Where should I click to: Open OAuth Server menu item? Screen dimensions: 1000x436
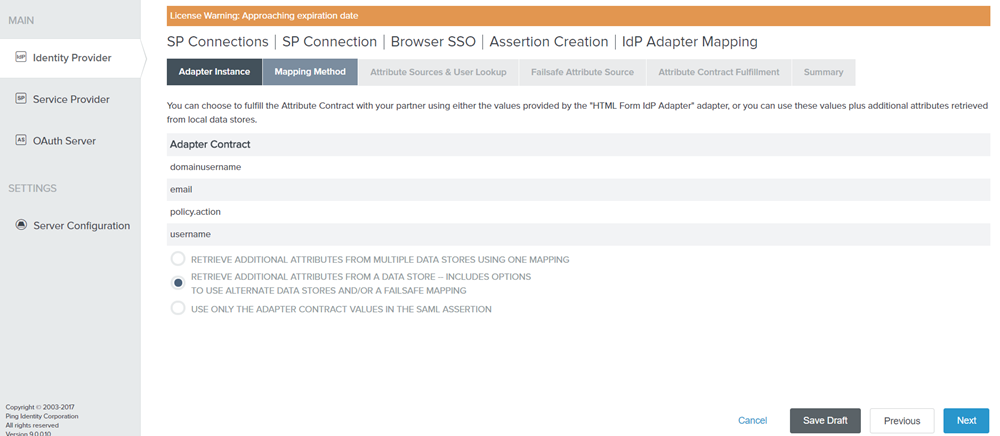tap(64, 141)
